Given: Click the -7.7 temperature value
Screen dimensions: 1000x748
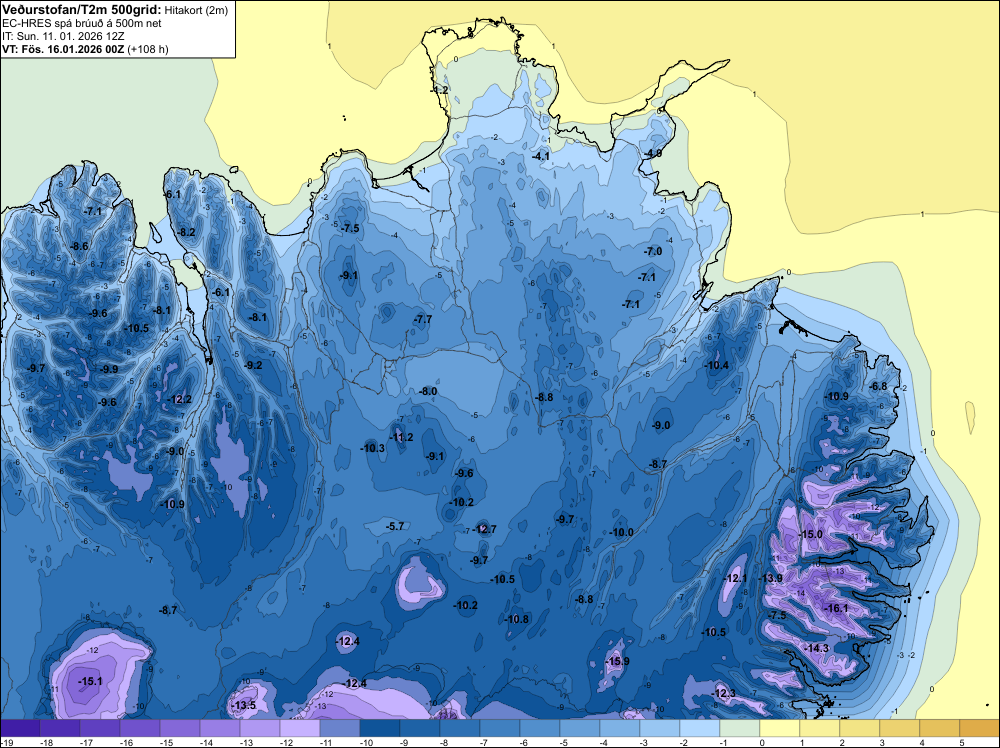Looking at the screenshot, I should pos(423,319).
